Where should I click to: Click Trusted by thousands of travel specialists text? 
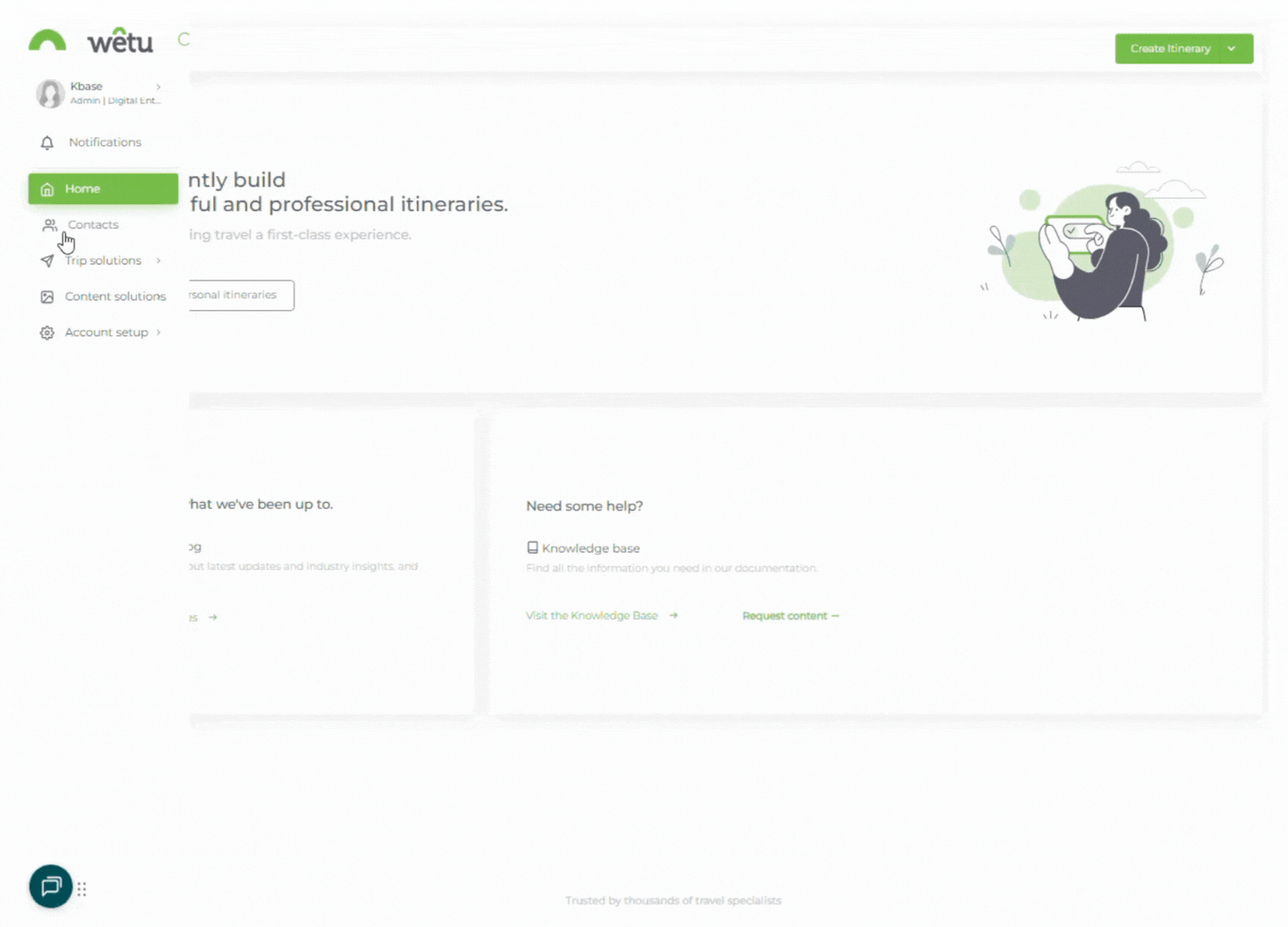point(673,900)
